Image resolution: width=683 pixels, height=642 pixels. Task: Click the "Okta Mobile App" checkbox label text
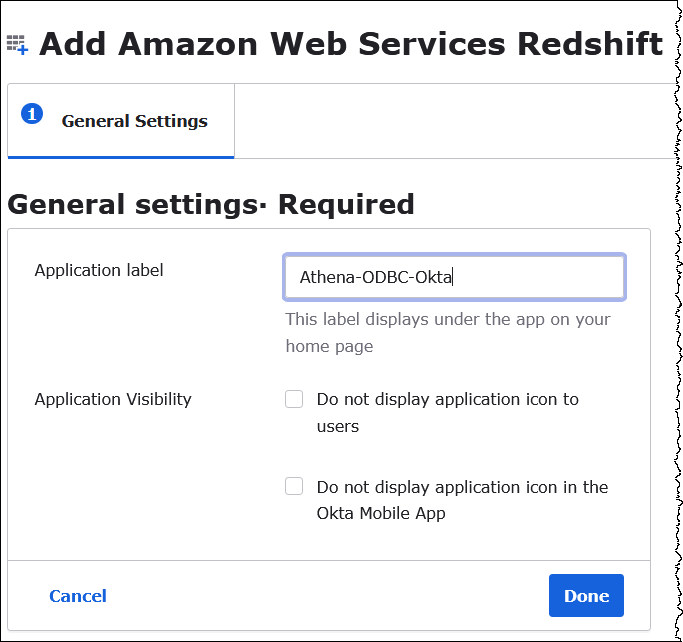(380, 514)
